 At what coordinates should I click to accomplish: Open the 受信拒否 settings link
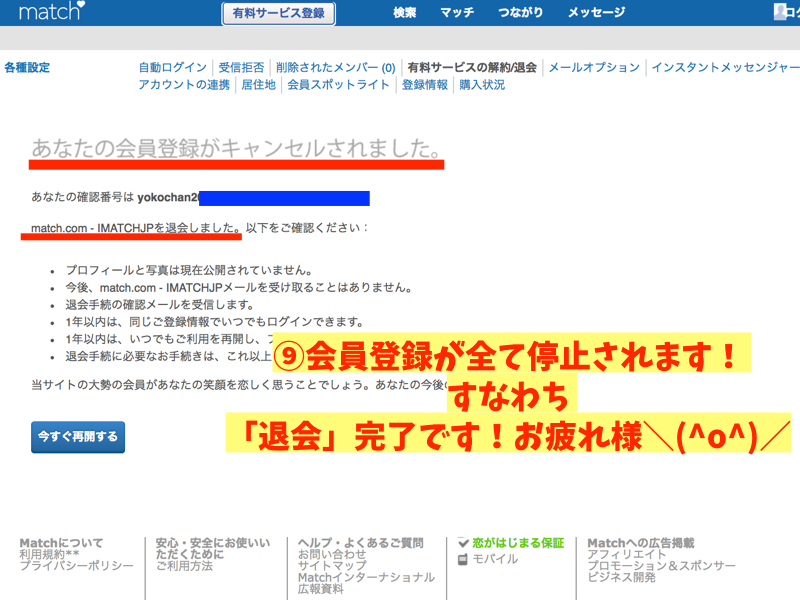pos(241,67)
